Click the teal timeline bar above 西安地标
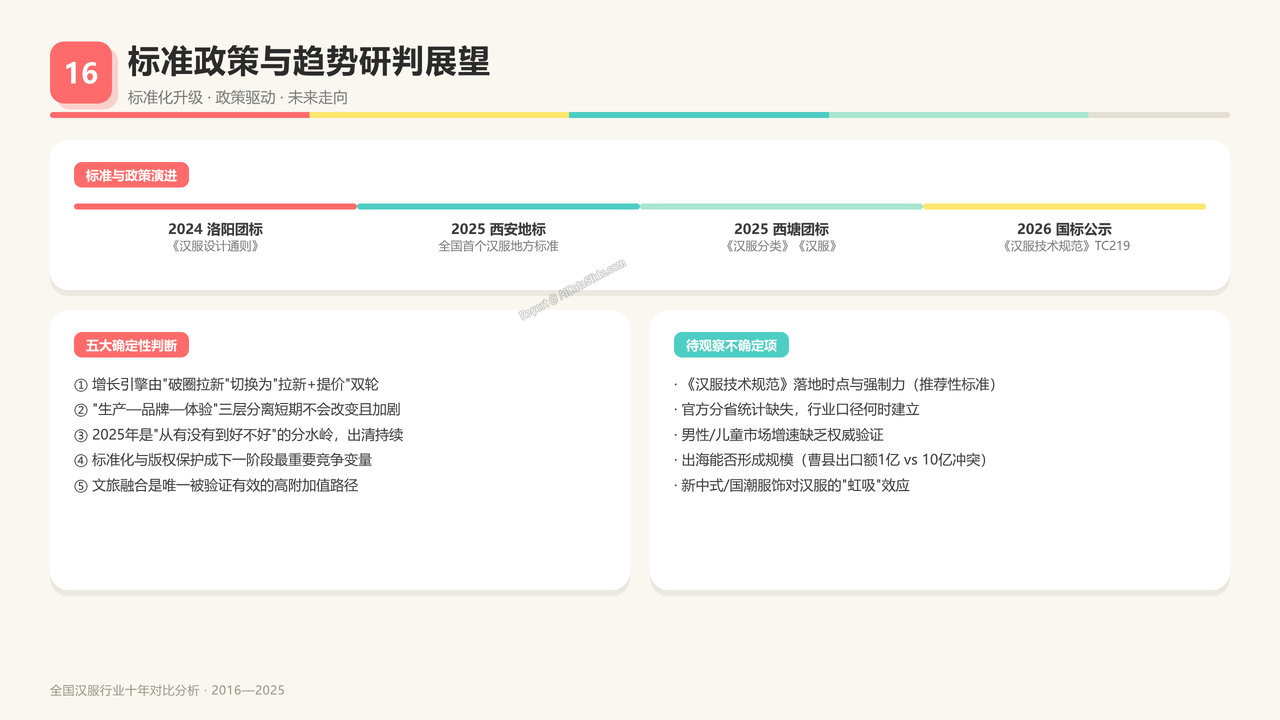Viewport: 1280px width, 720px height. pyautogui.click(x=498, y=207)
